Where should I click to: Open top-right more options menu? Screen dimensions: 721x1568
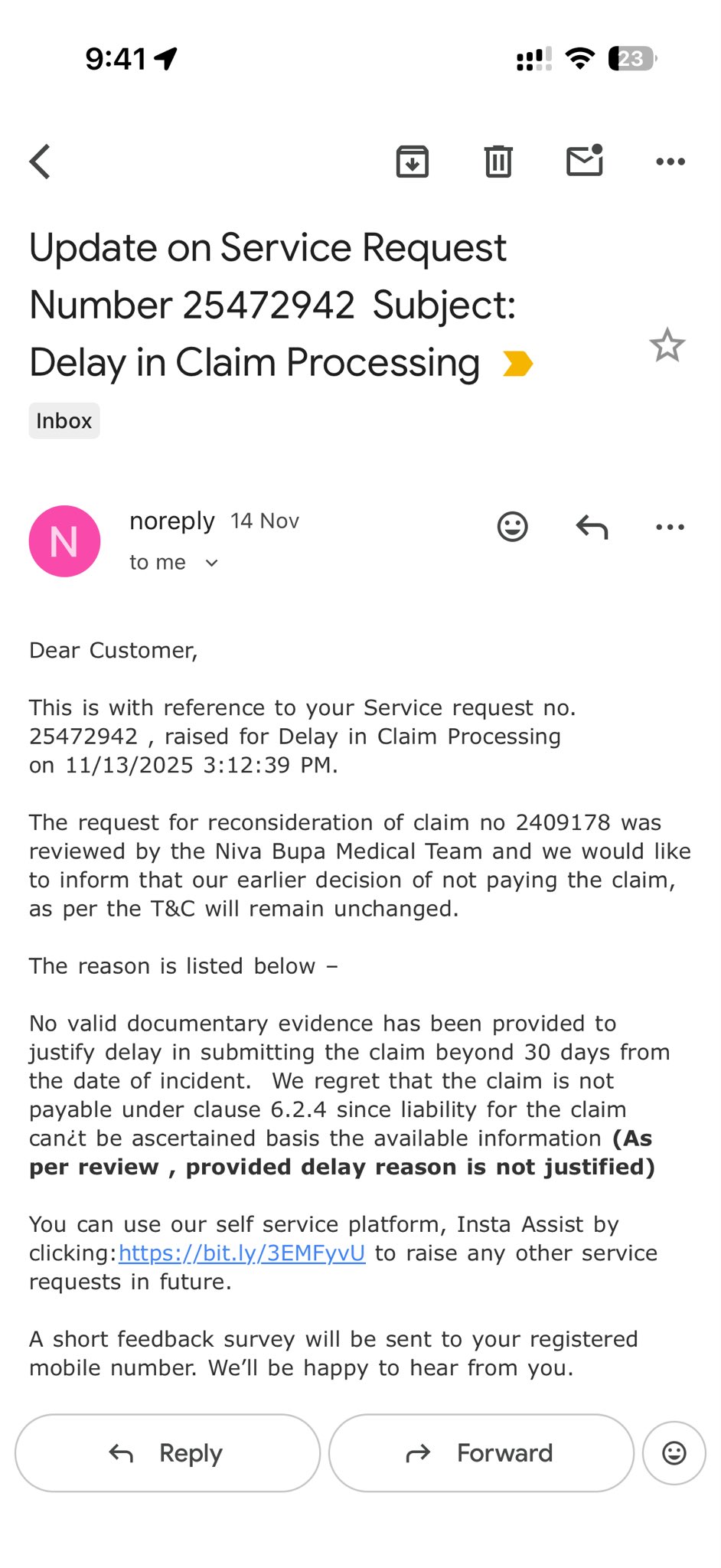[x=670, y=162]
